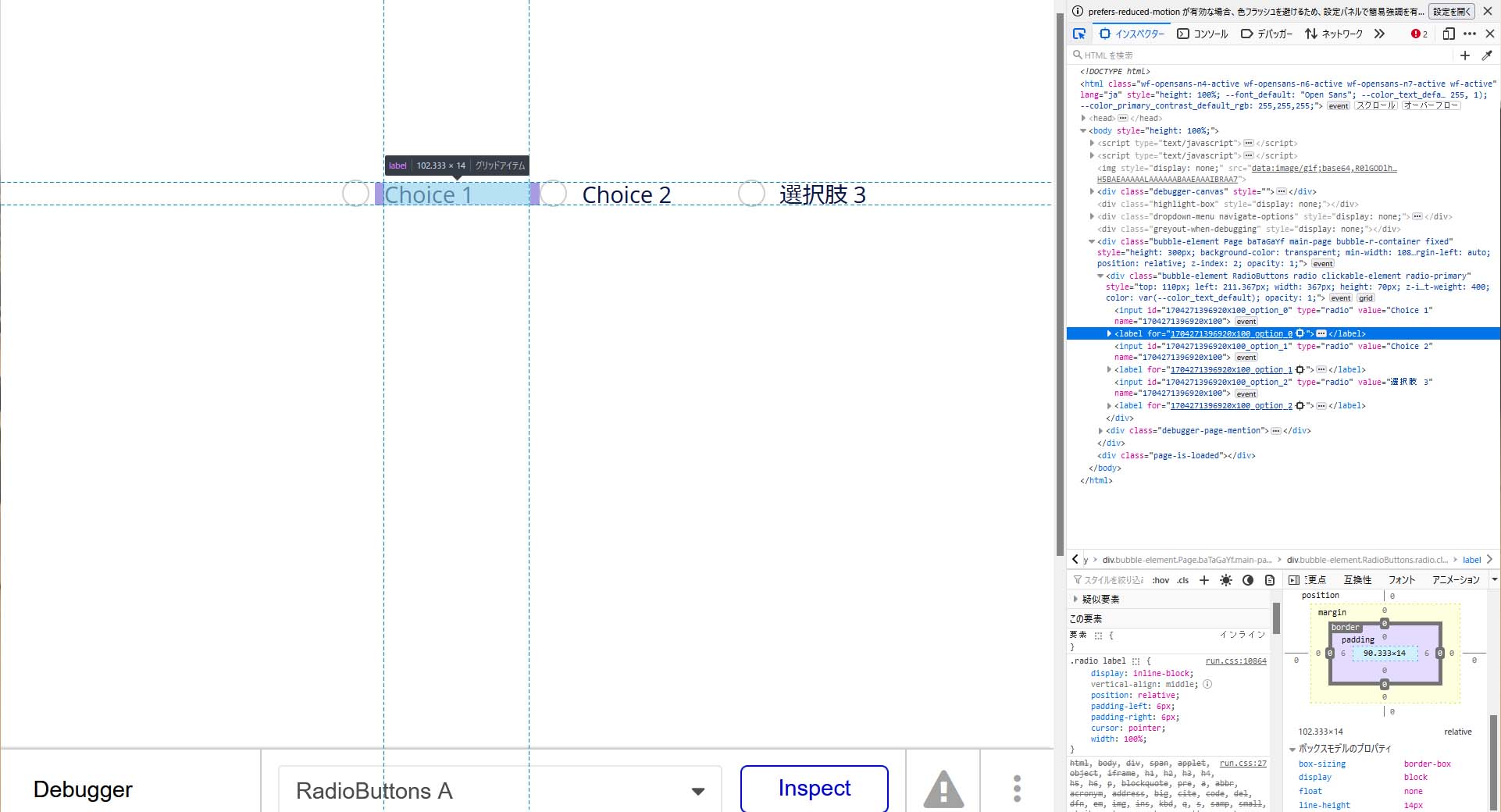The width and height of the screenshot is (1501, 812).
Task: Open the vertical three-dot menu in debugger bar
Action: point(1017,789)
